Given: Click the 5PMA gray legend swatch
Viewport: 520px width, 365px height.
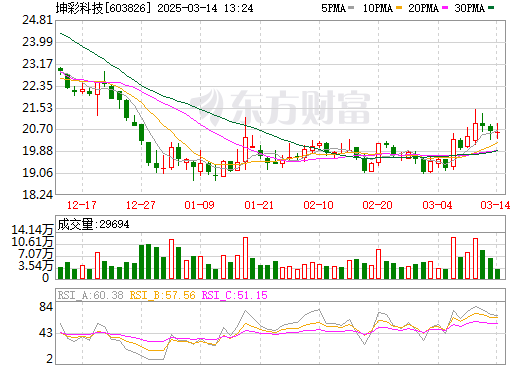Looking at the screenshot, I should (x=351, y=8).
